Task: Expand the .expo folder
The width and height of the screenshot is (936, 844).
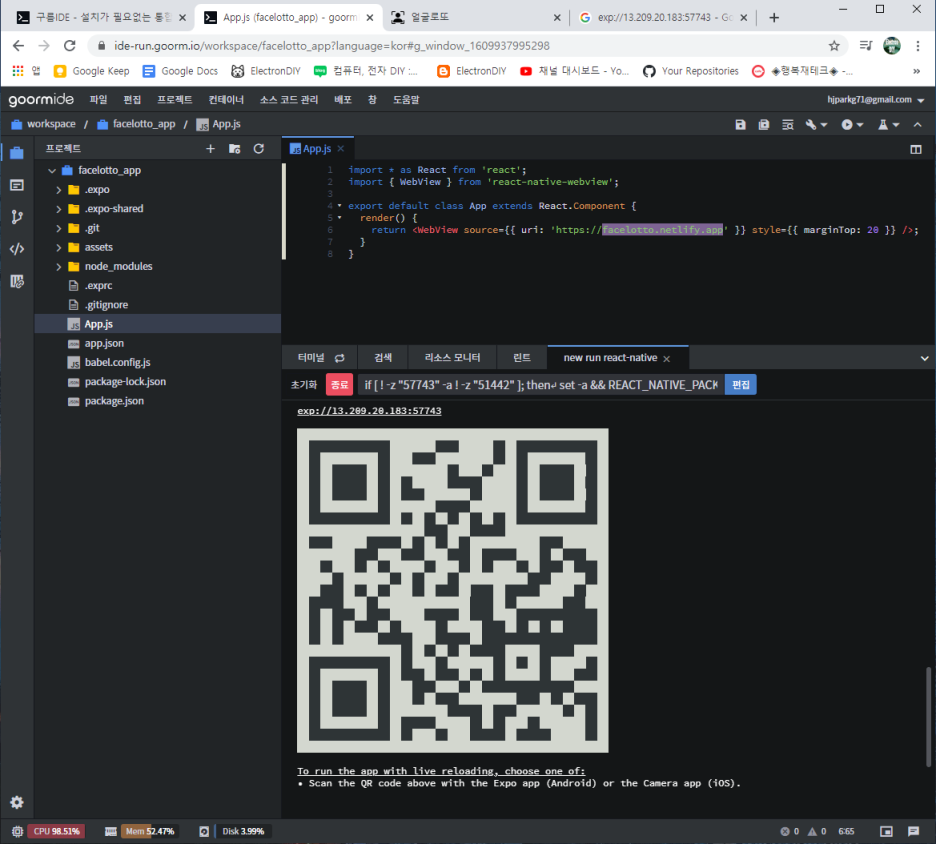Action: click(x=58, y=190)
